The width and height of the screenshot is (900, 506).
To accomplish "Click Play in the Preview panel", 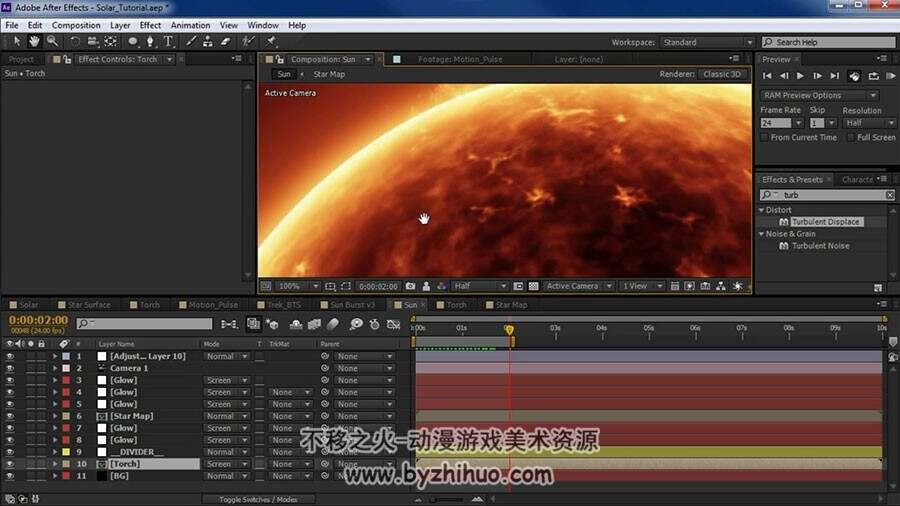I will point(800,76).
